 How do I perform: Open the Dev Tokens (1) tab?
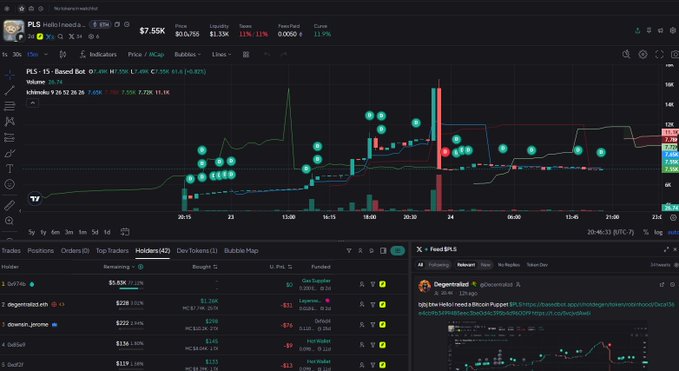point(197,251)
